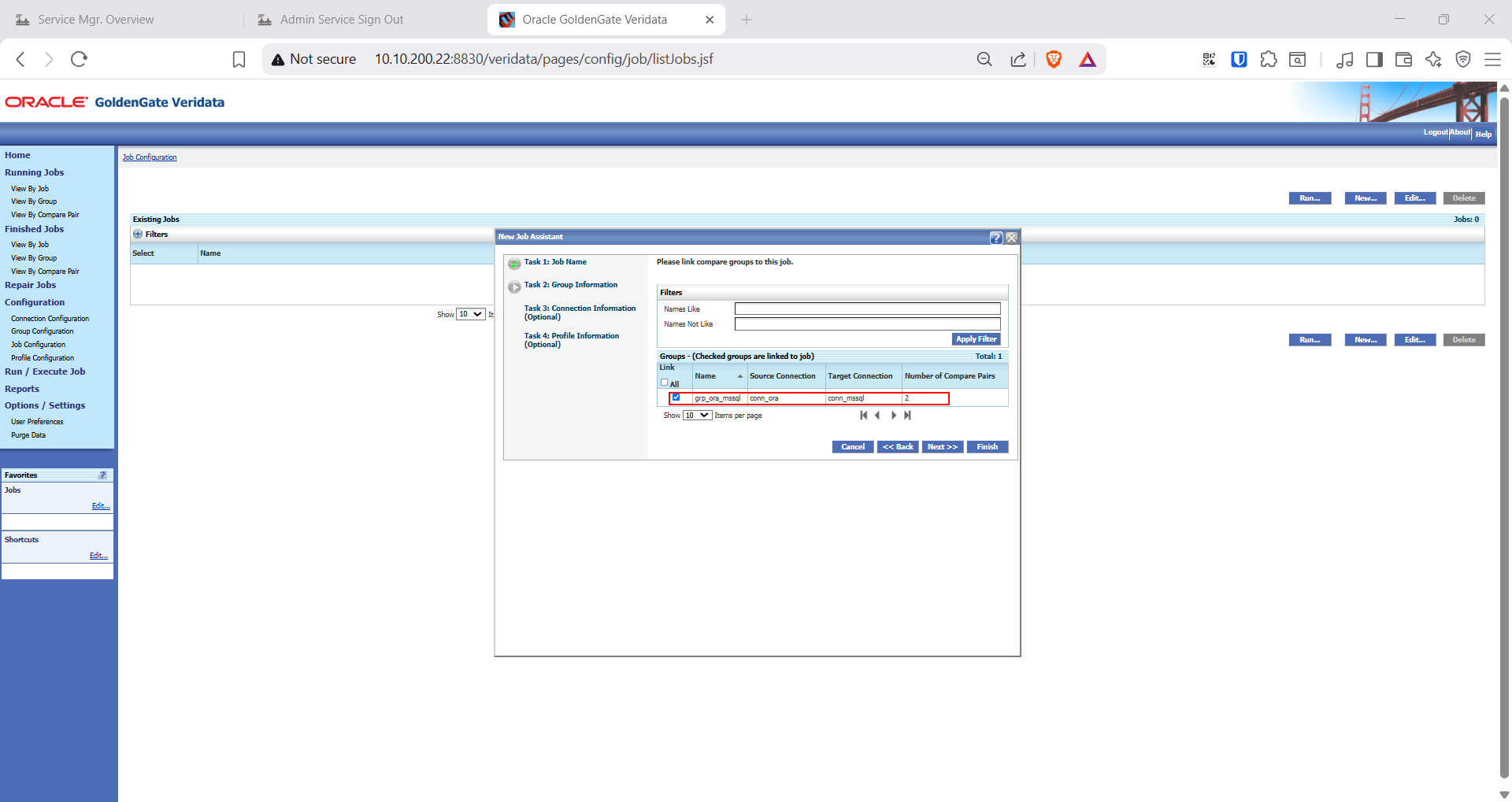
Task: Click the upper New... job button
Action: point(1366,198)
